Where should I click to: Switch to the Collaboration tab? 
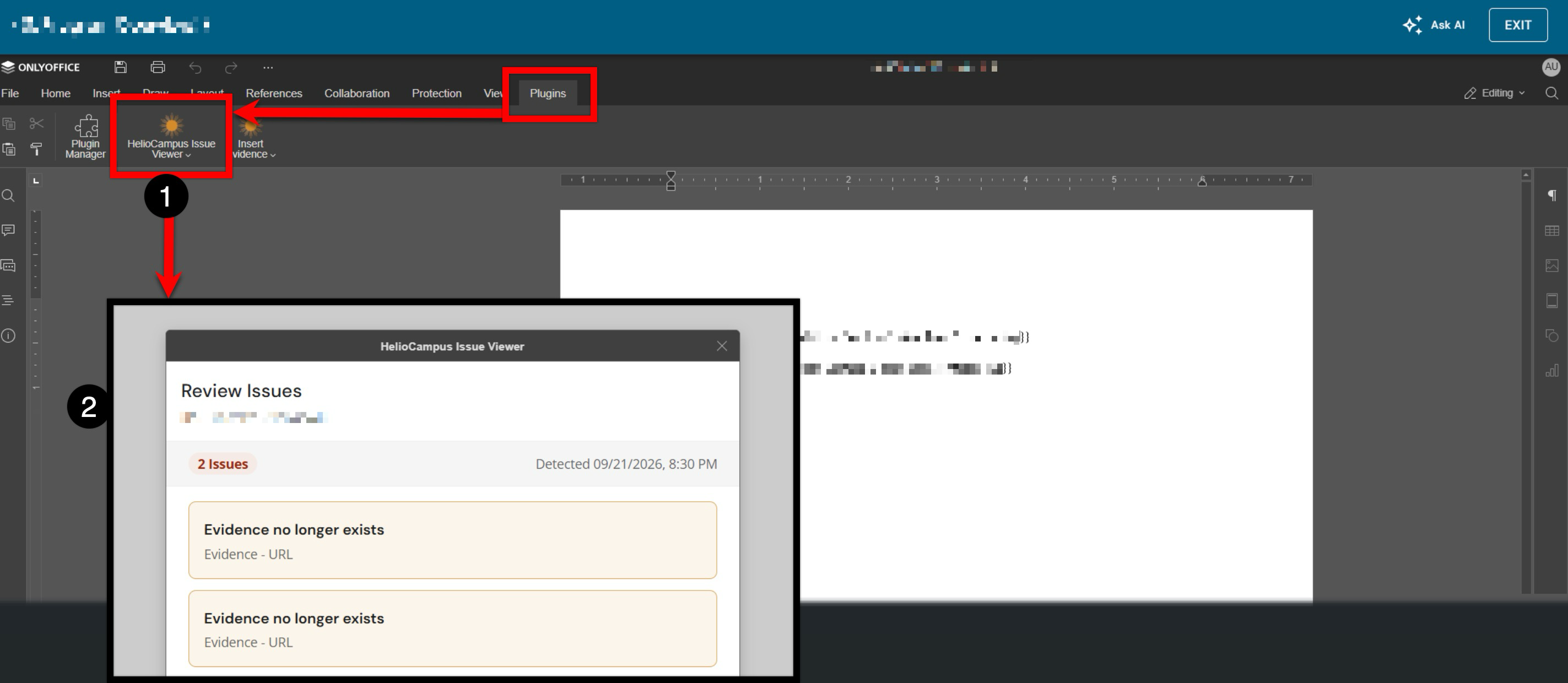tap(356, 93)
